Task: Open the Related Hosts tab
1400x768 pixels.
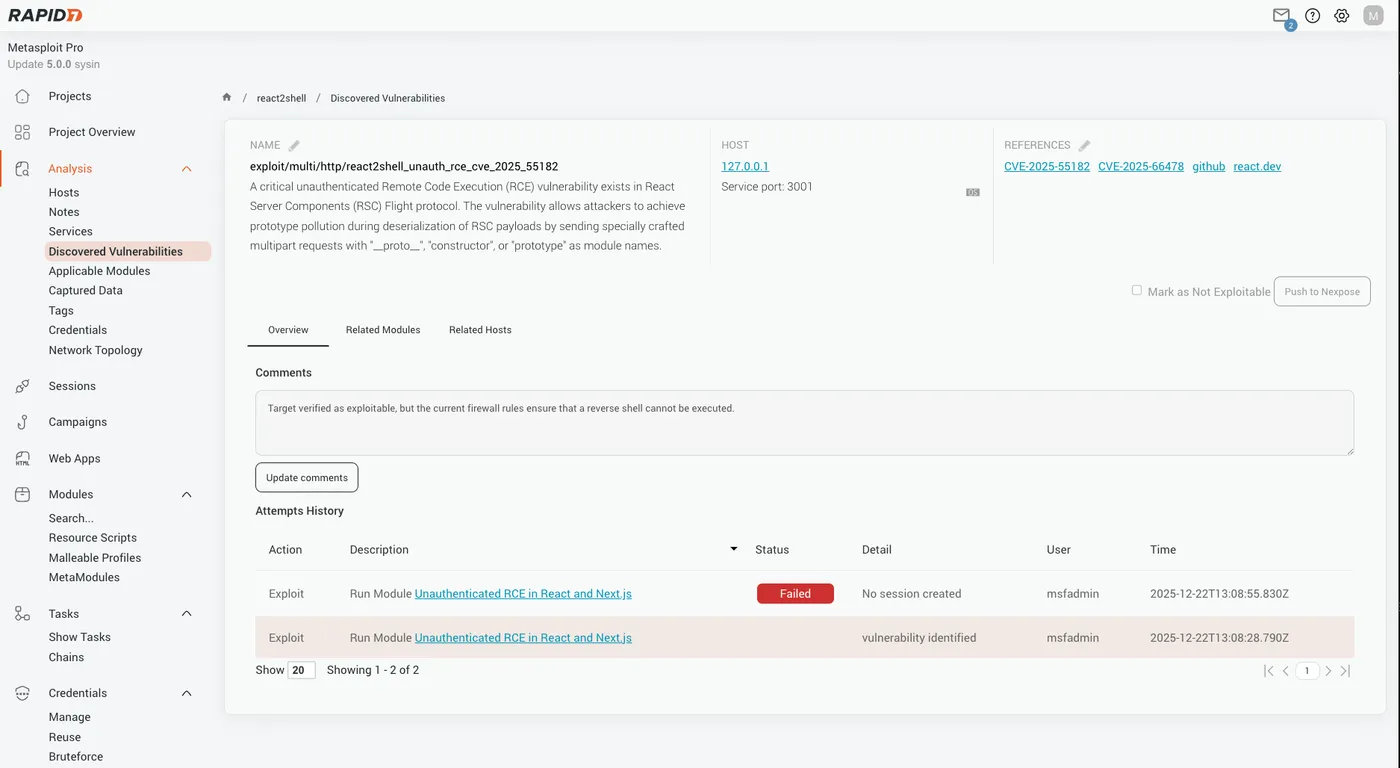Action: pos(480,329)
